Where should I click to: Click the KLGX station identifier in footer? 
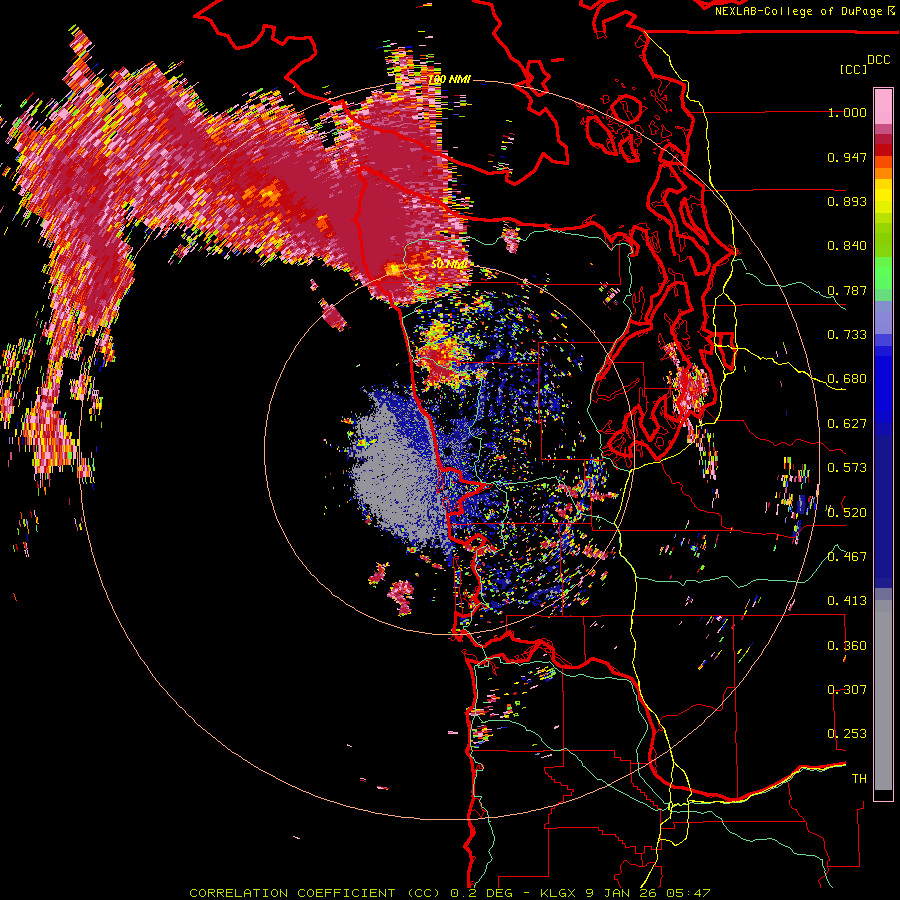(560, 893)
